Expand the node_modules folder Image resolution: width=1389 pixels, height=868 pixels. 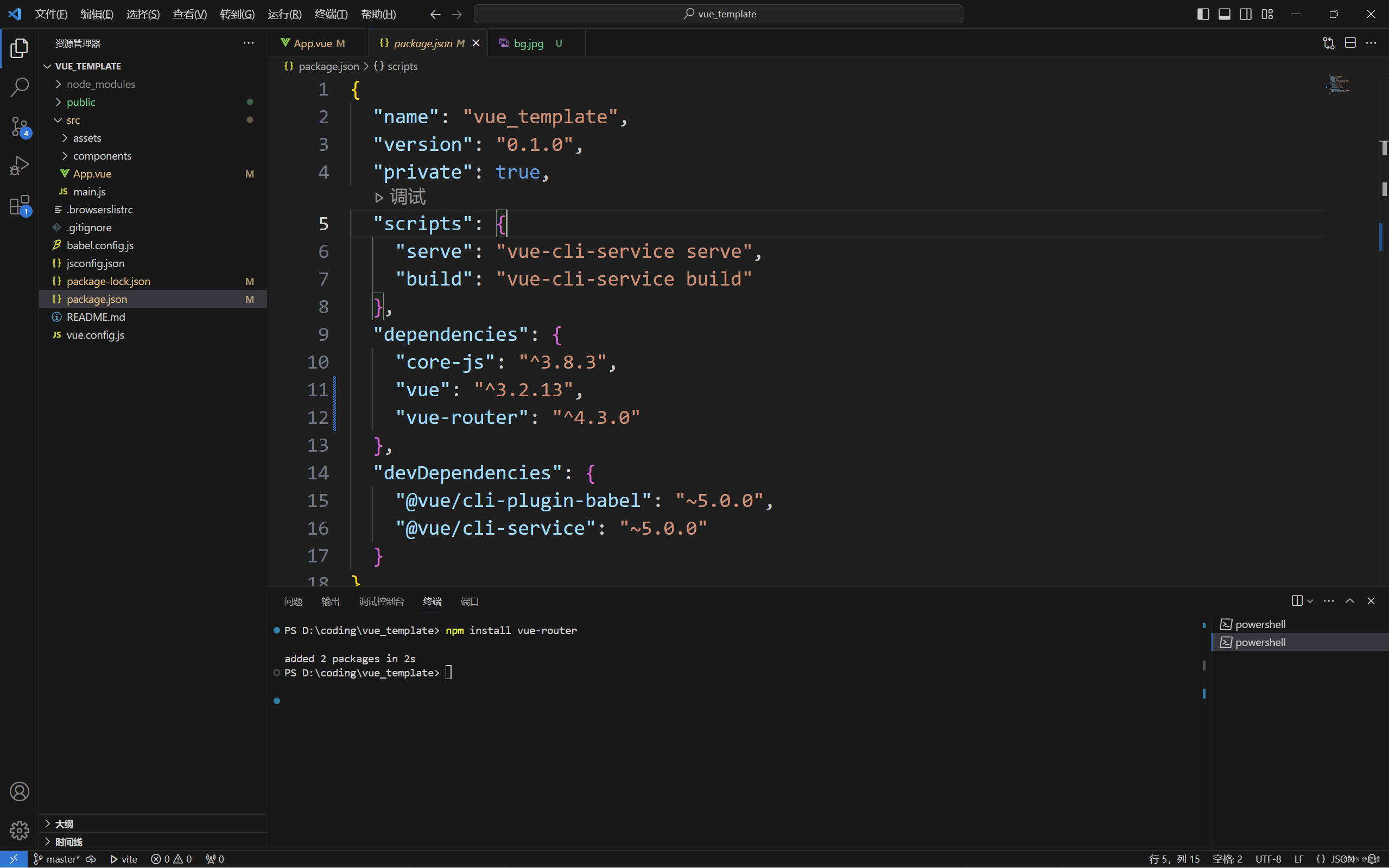pos(100,84)
